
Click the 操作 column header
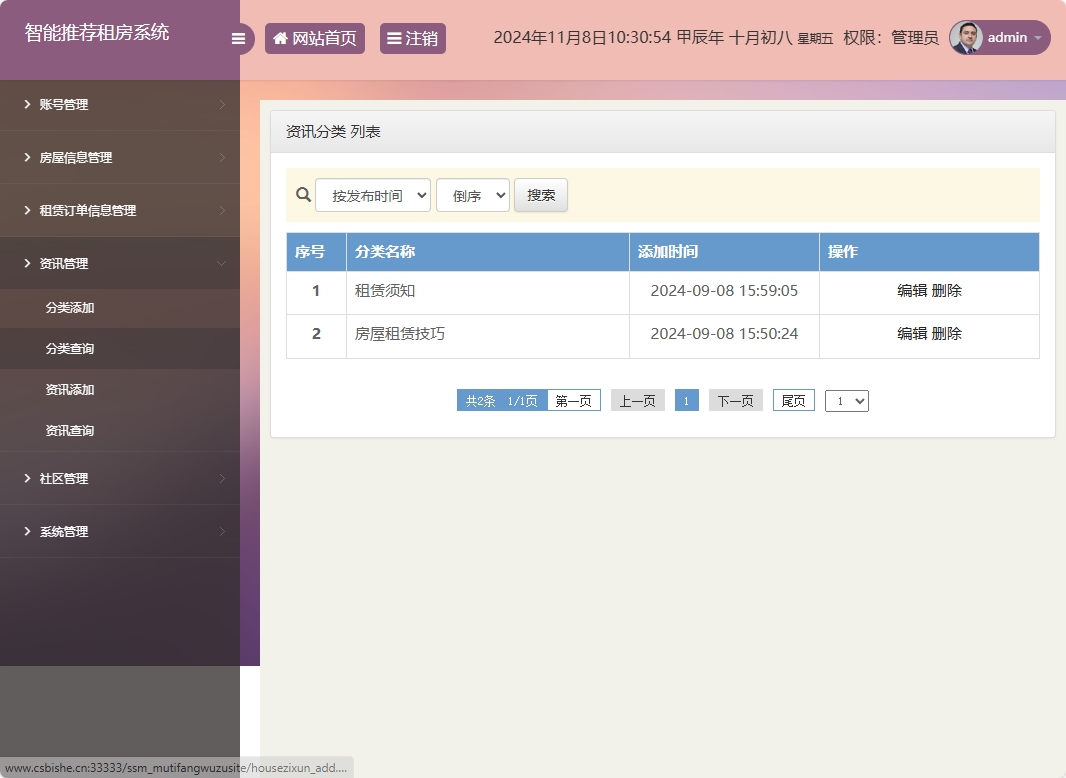929,252
